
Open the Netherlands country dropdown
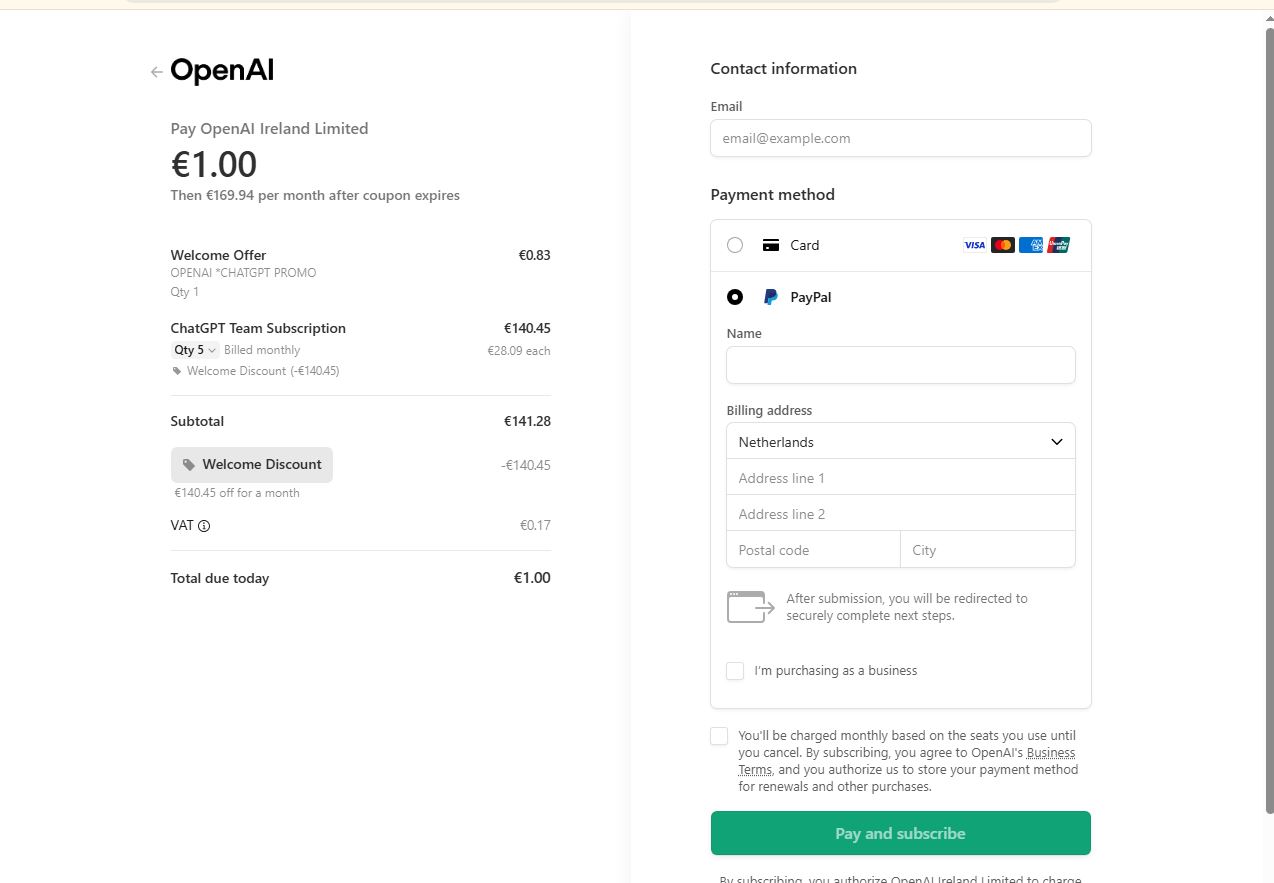[x=901, y=441]
